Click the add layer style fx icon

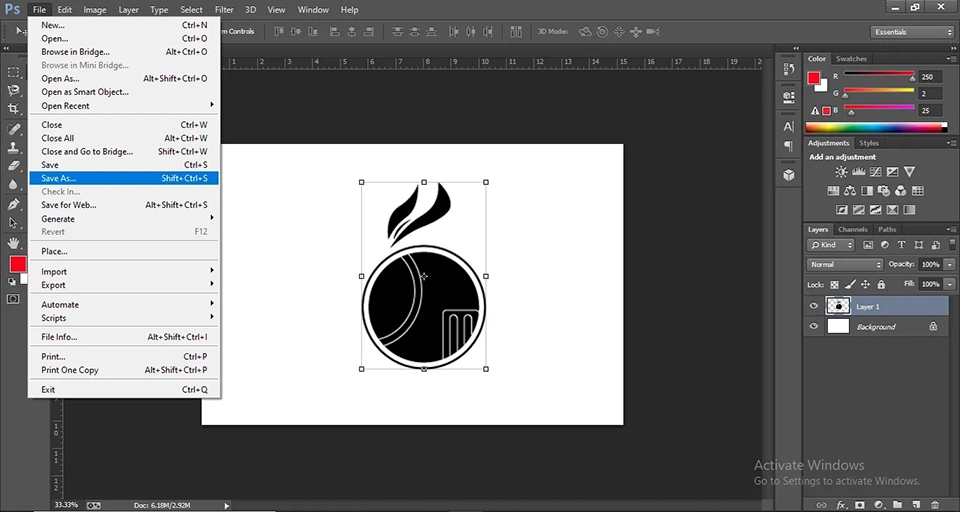(841, 505)
